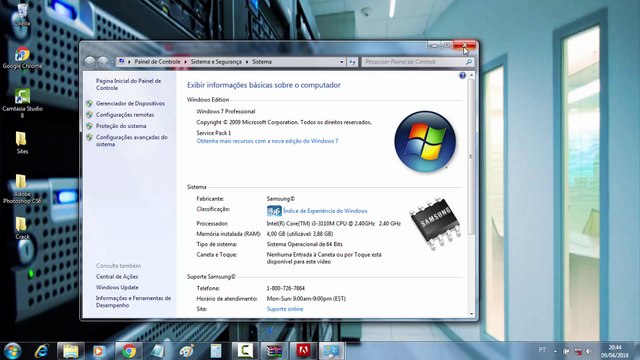Click the scrollbar up arrow
640x360 pixels.
click(471, 76)
